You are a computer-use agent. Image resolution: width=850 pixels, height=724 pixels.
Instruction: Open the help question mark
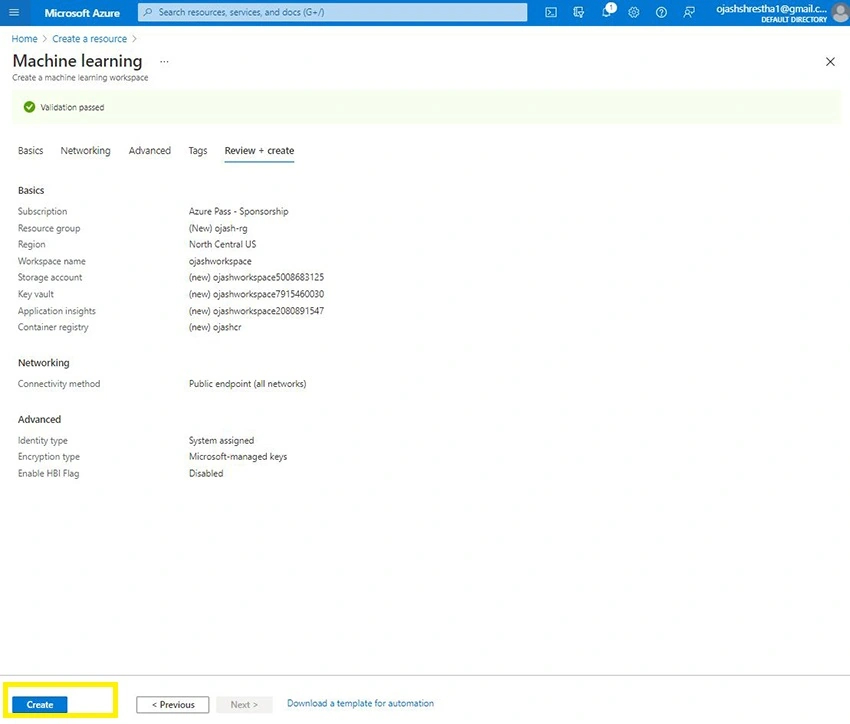click(x=661, y=12)
